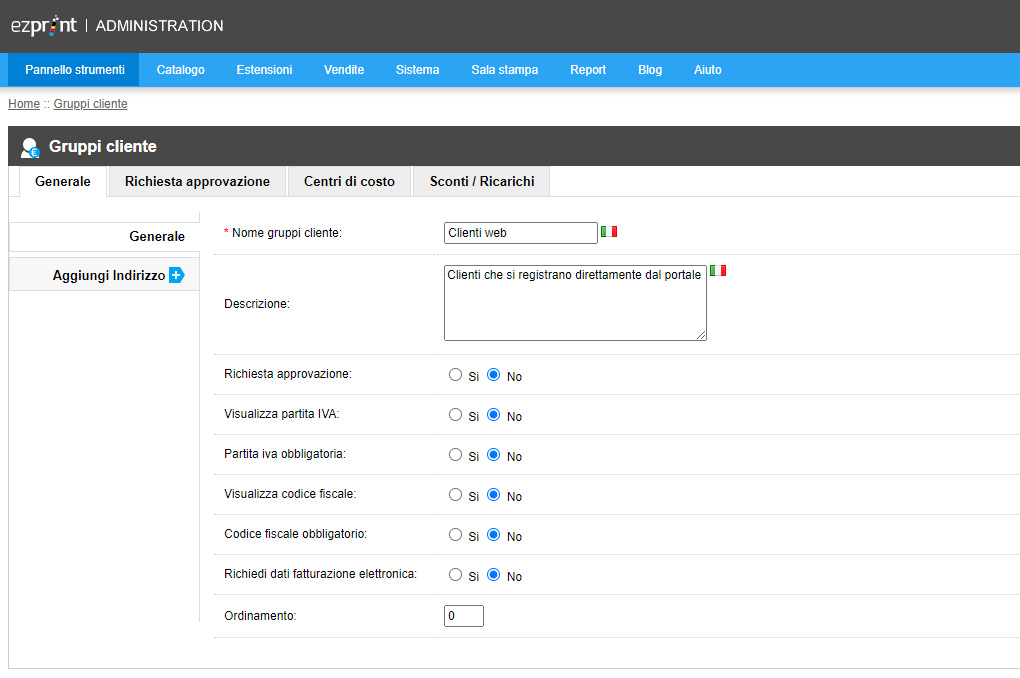
Task: Click the Italian flag beside Descrizione textarea
Action: 718,270
